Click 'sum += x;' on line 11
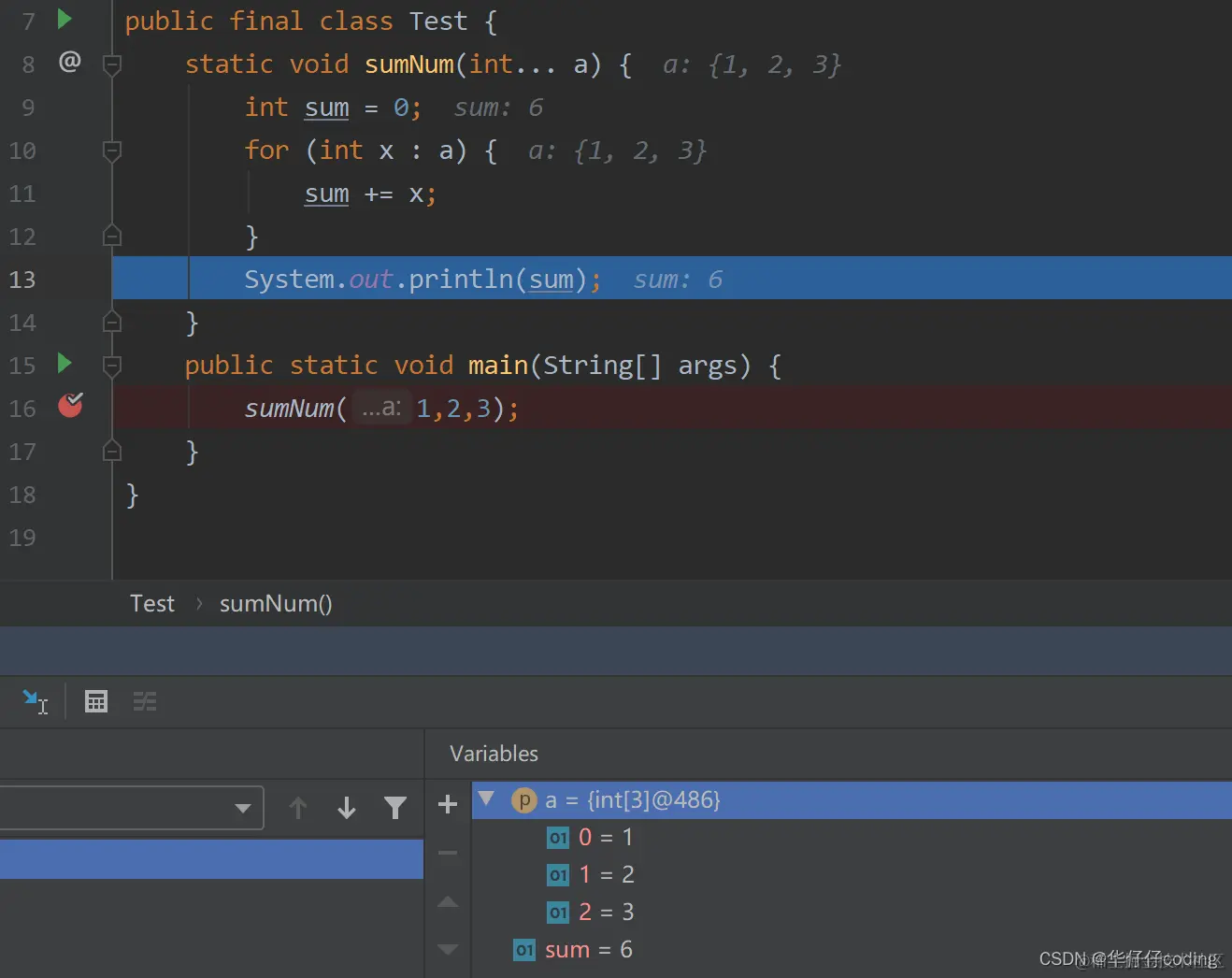 pyautogui.click(x=370, y=194)
